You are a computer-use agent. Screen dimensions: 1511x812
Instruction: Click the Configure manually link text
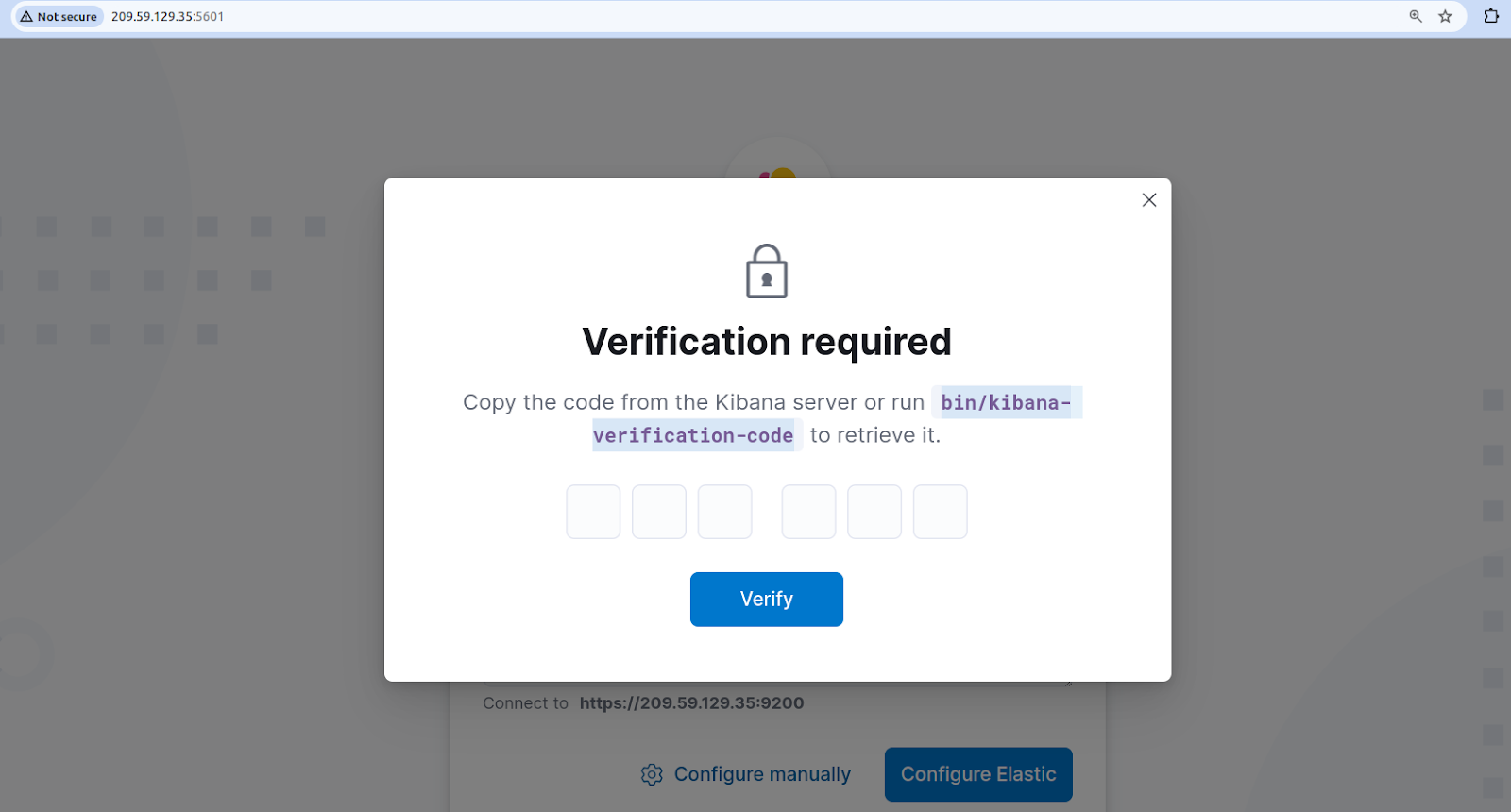pos(762,774)
